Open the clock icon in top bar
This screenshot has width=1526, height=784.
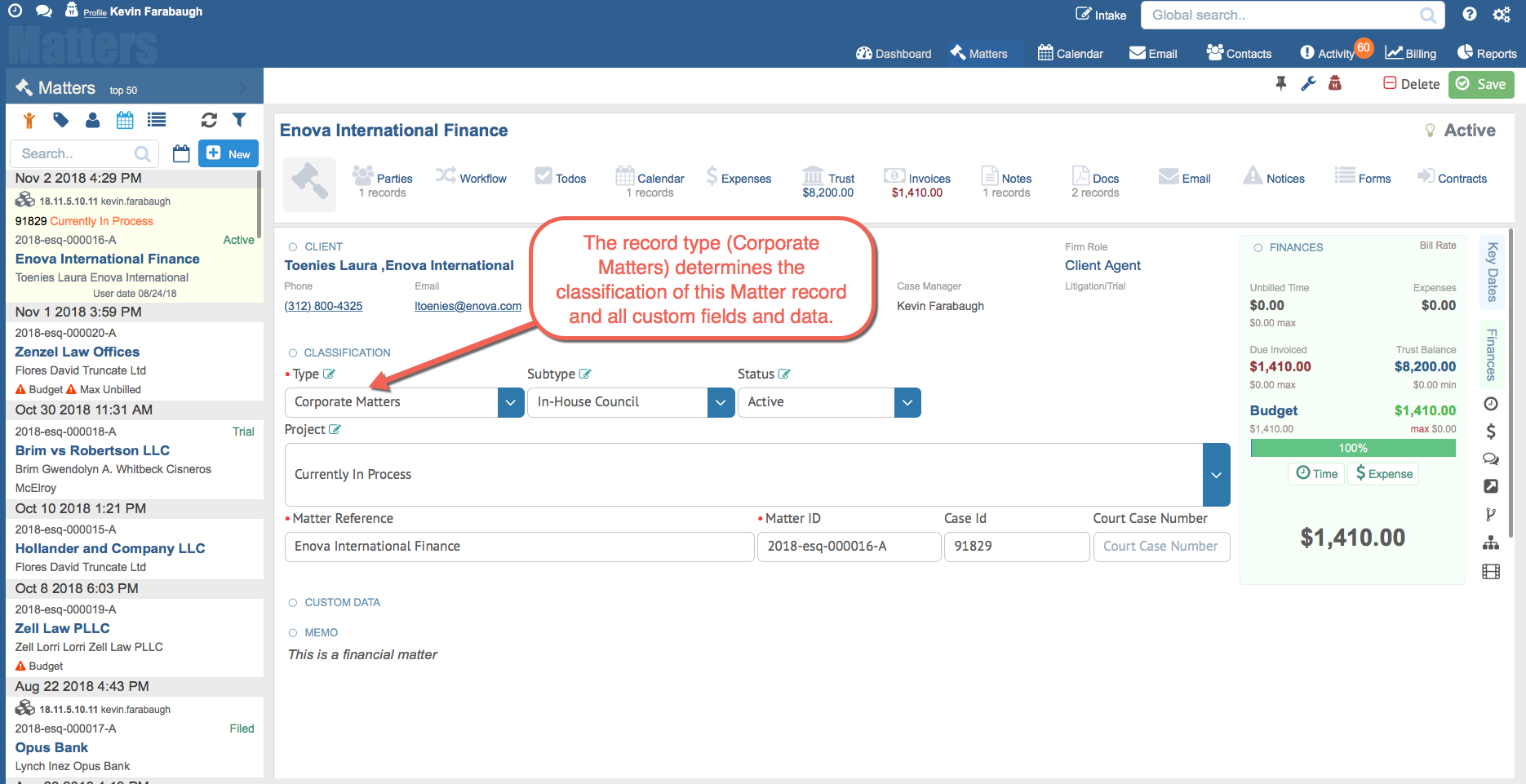pyautogui.click(x=15, y=11)
